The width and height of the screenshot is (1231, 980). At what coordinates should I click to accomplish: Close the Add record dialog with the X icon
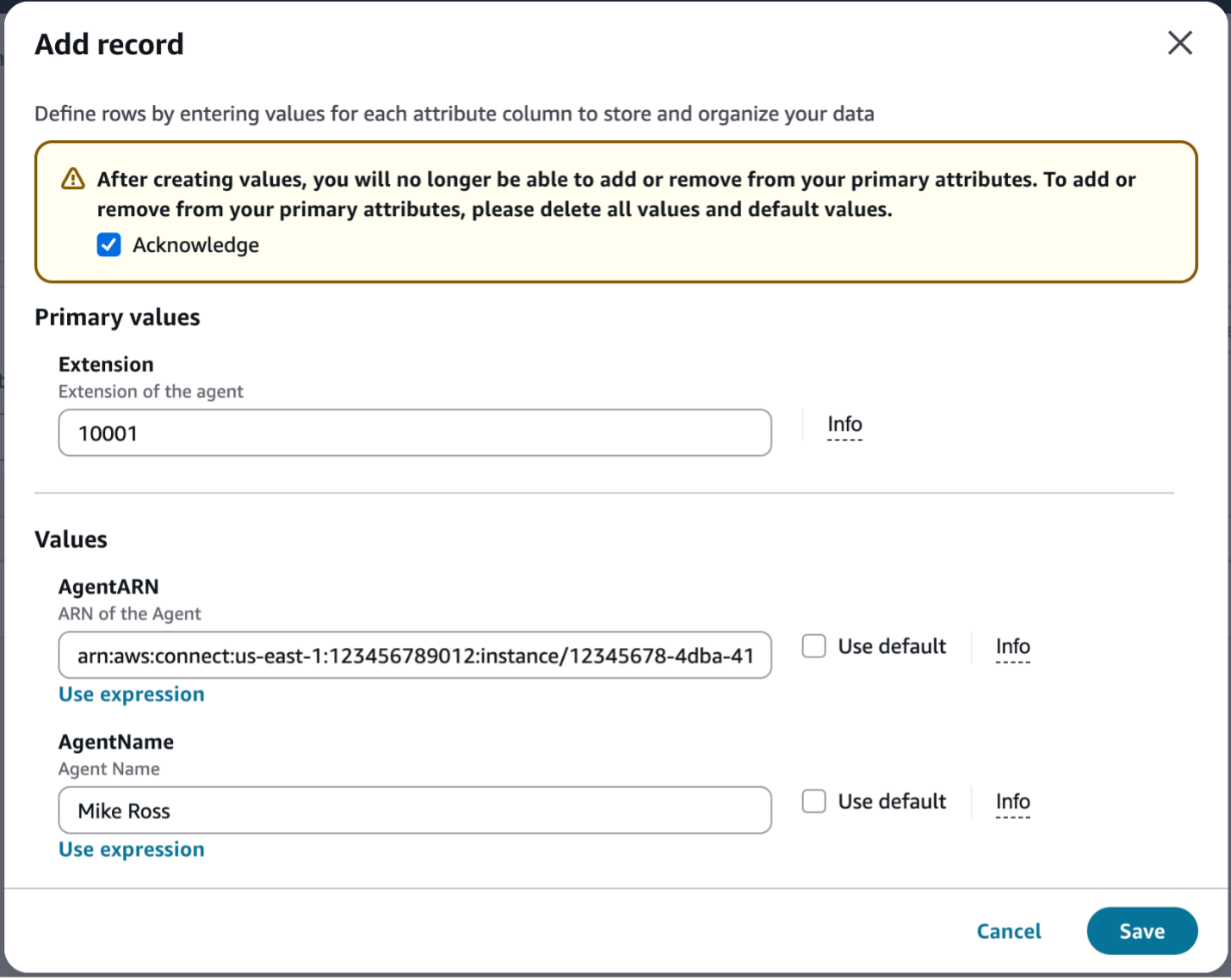click(1180, 43)
